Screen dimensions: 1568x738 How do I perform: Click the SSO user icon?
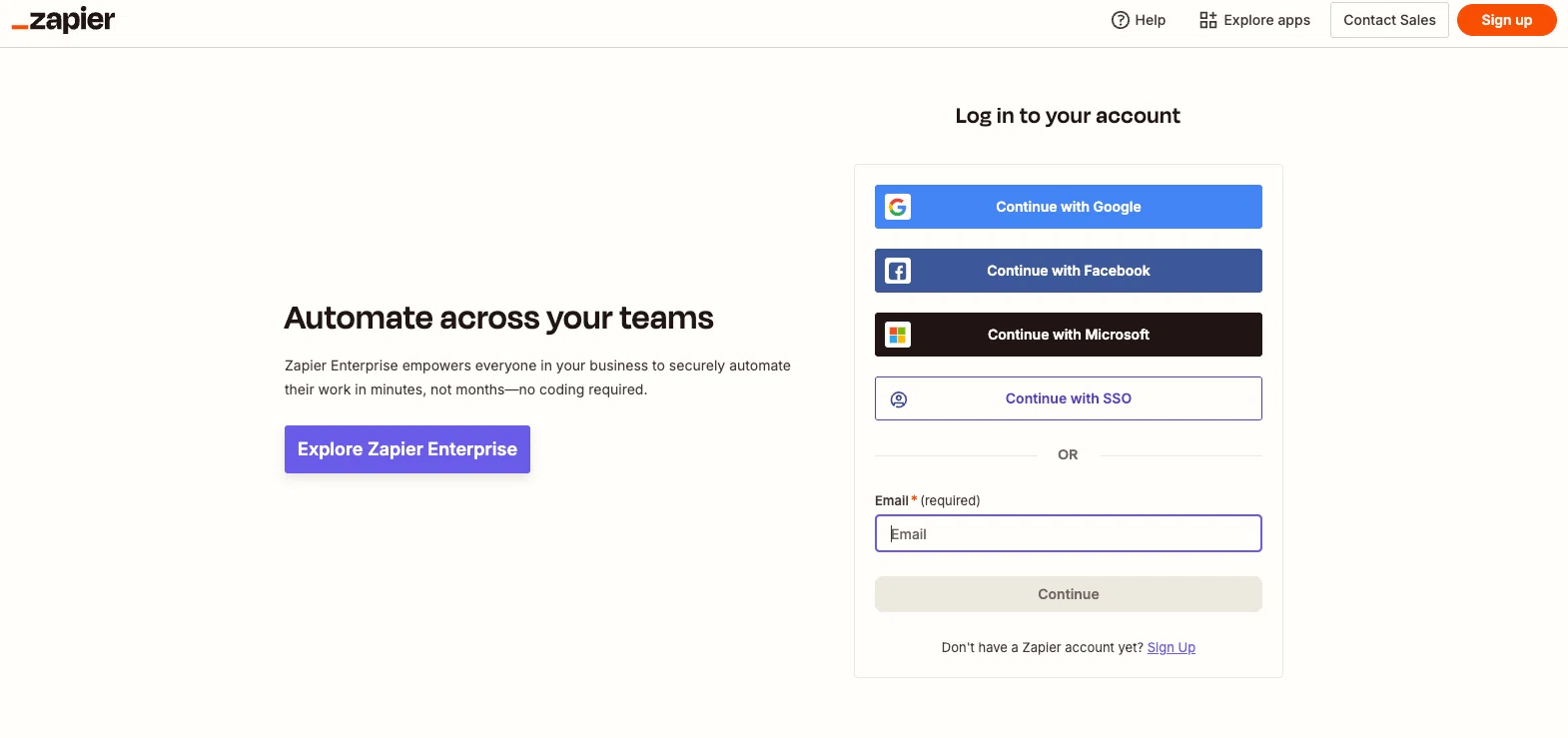pyautogui.click(x=899, y=399)
